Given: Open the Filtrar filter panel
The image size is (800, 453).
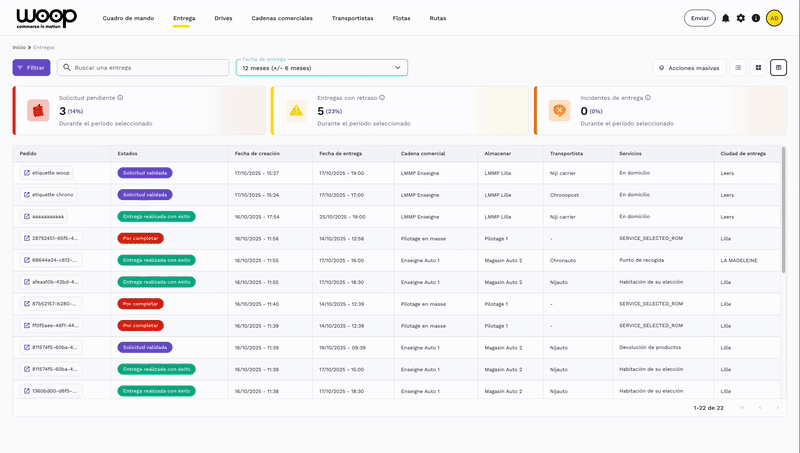Looking at the screenshot, I should (x=31, y=68).
